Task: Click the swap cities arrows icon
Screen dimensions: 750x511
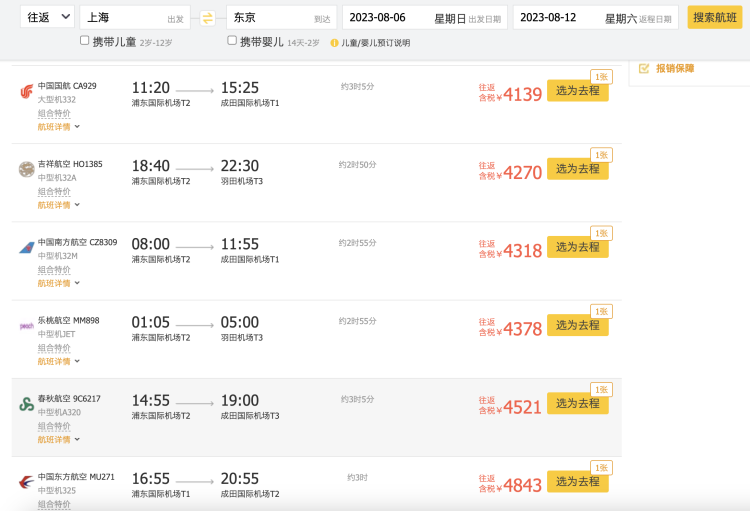Action: coord(208,18)
